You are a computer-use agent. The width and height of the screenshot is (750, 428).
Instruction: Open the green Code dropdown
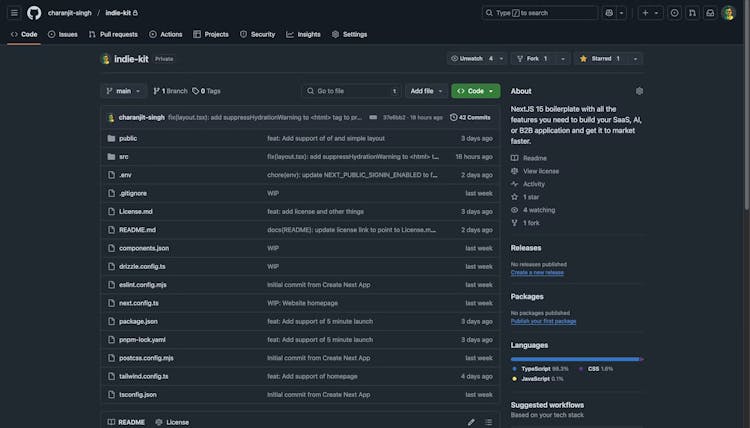pyautogui.click(x=475, y=91)
